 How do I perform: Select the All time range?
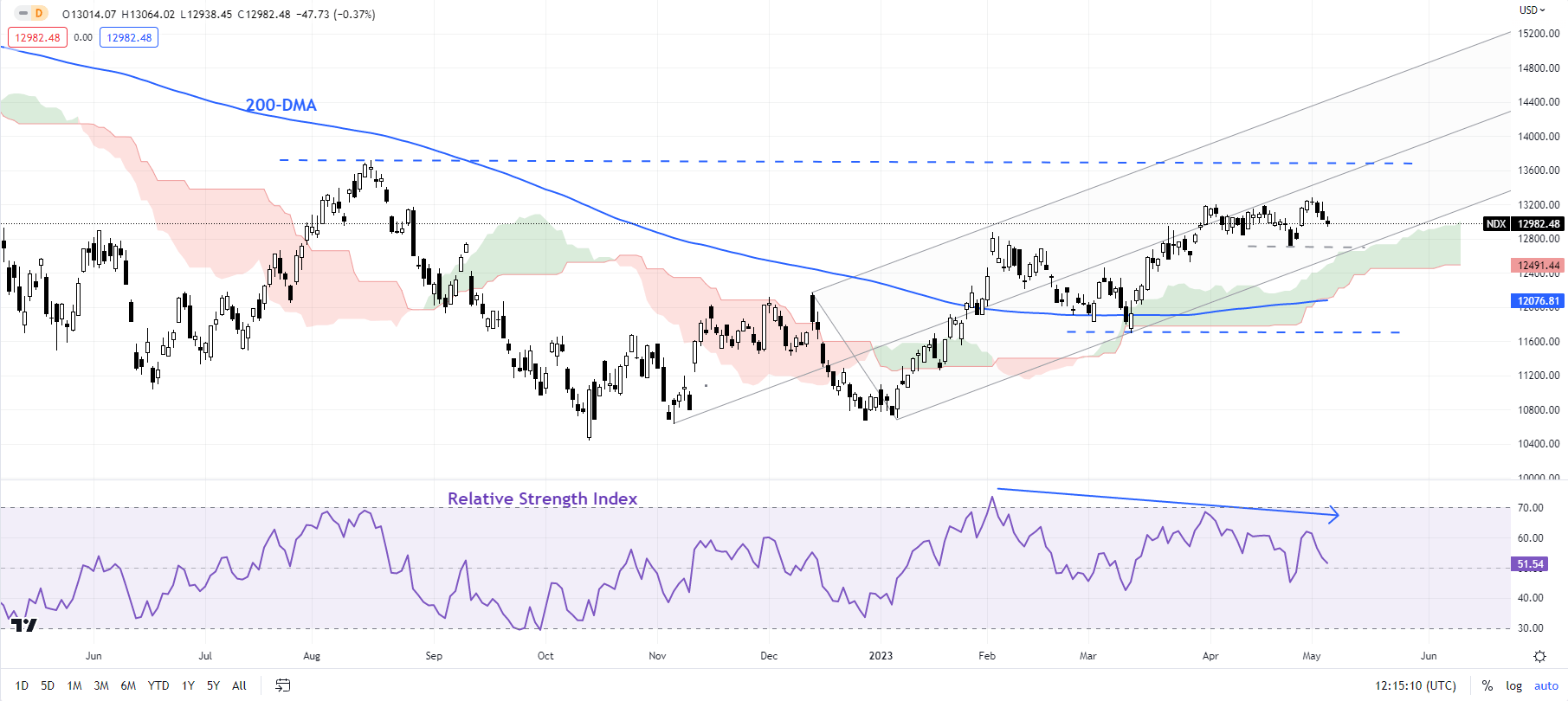point(240,685)
